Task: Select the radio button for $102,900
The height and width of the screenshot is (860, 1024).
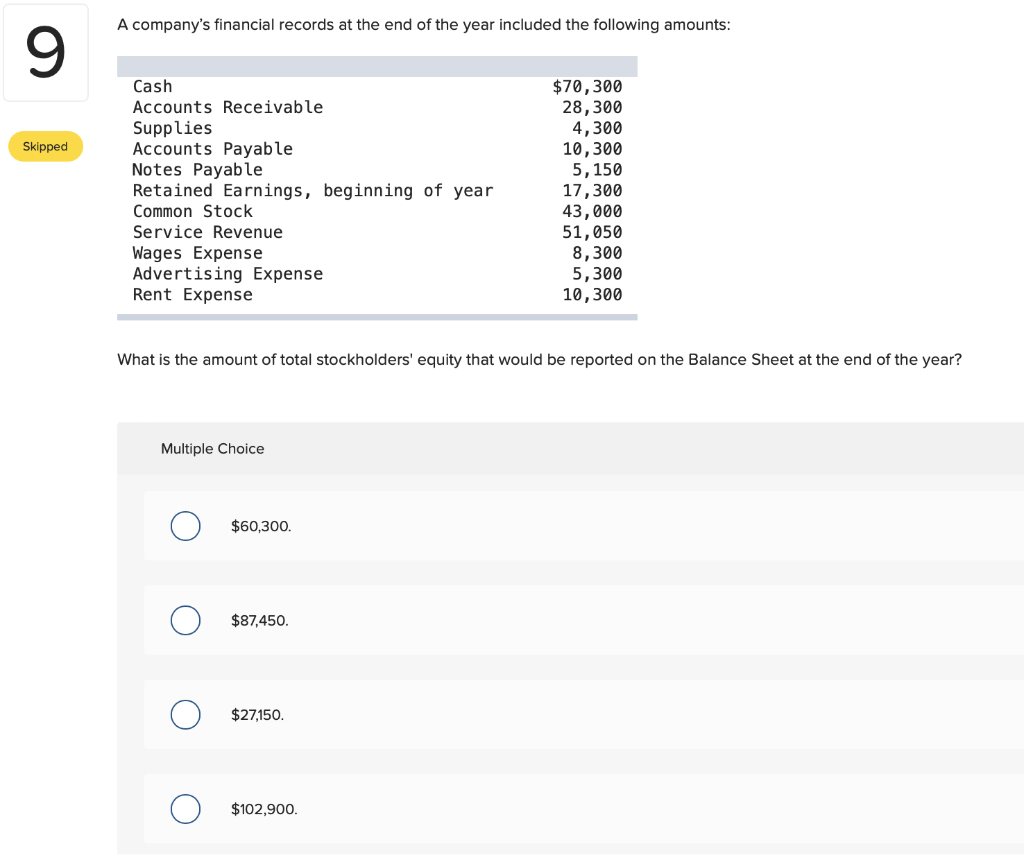Action: point(185,808)
